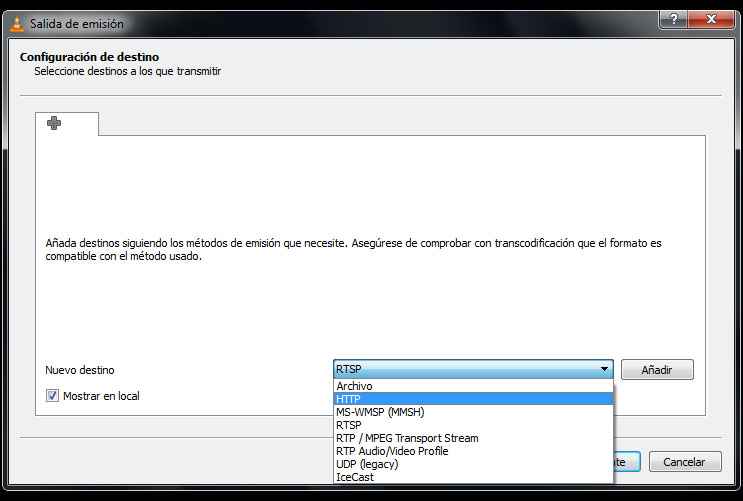Click the Añadir button
Viewport: 743px width, 501px height.
point(657,370)
